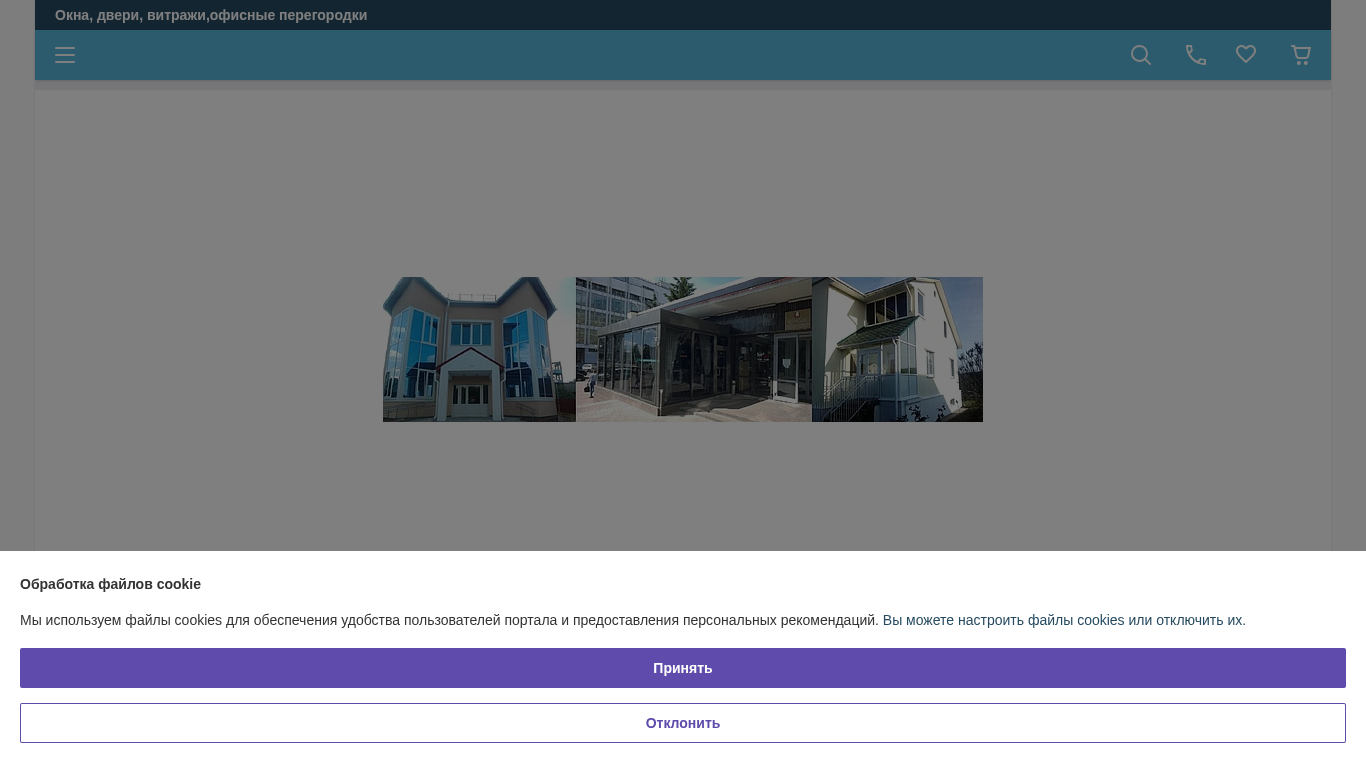Screen dimensions: 1366x768
Task: Open the hamburger menu
Action: [65, 55]
